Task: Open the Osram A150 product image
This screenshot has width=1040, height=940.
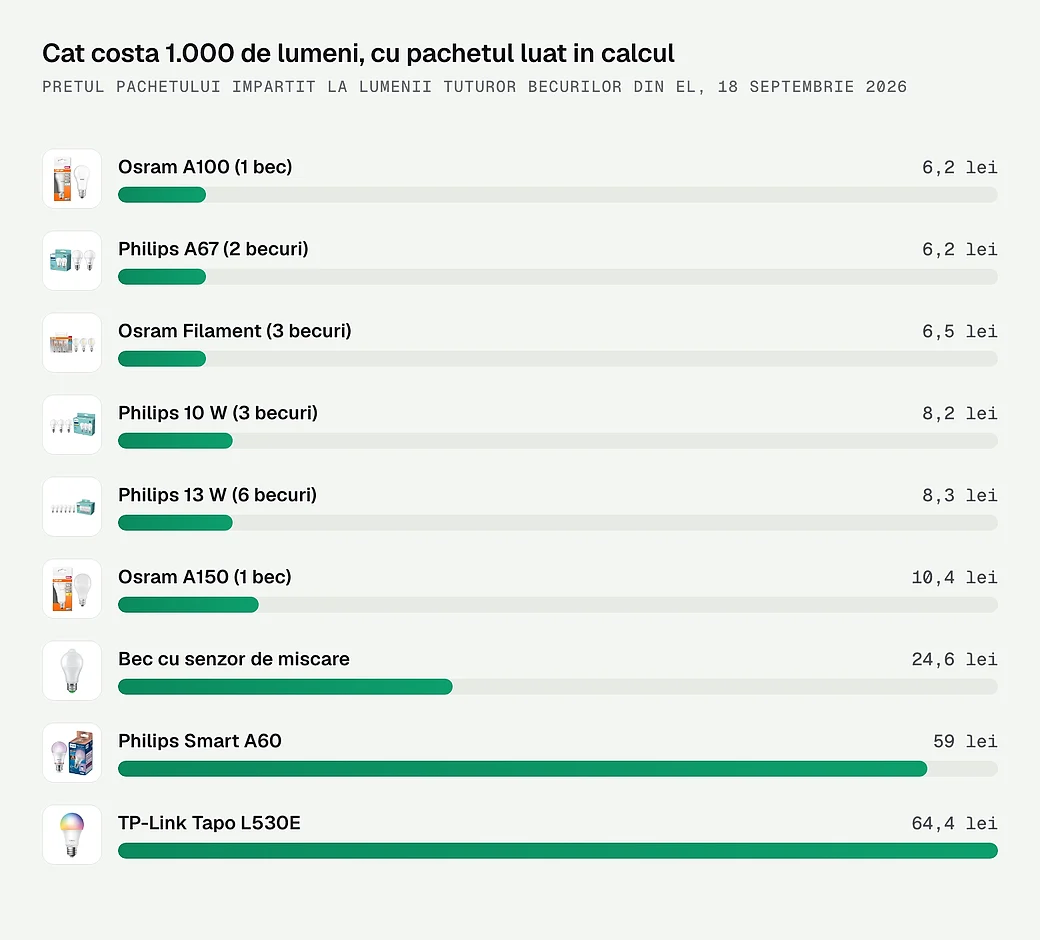Action: tap(72, 588)
